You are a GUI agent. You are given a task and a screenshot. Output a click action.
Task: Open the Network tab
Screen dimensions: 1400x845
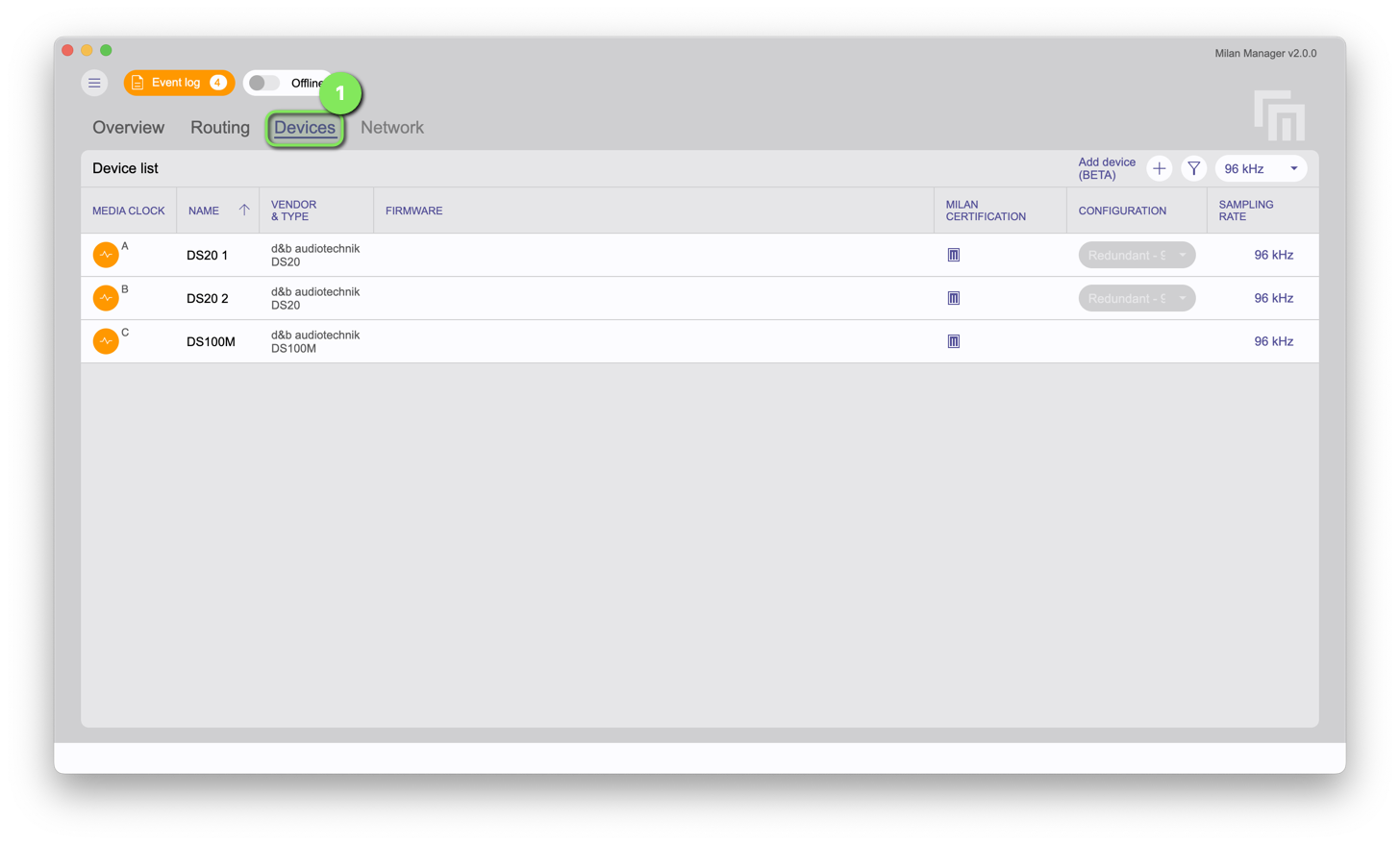[391, 127]
